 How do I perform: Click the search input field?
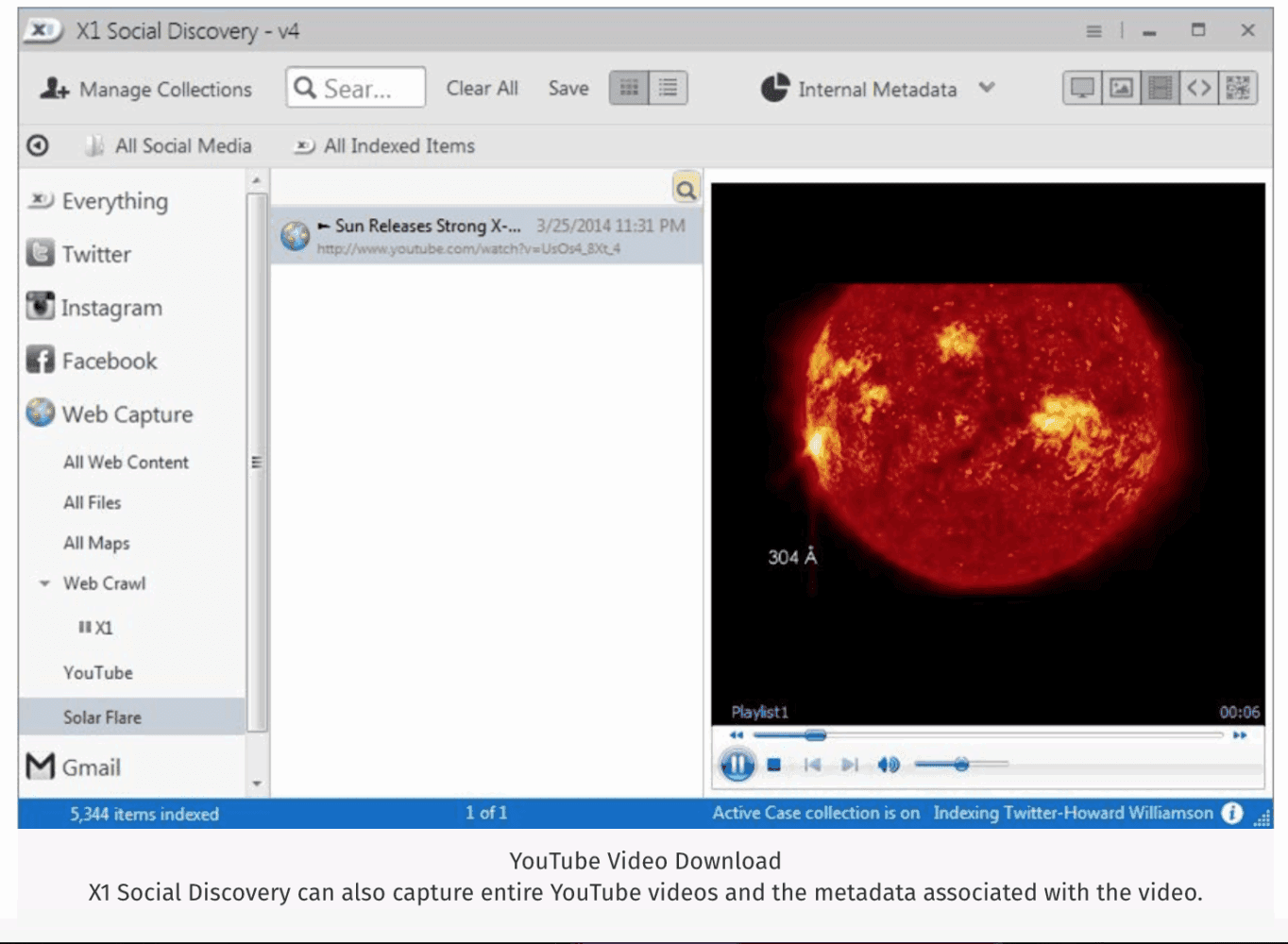pyautogui.click(x=356, y=89)
